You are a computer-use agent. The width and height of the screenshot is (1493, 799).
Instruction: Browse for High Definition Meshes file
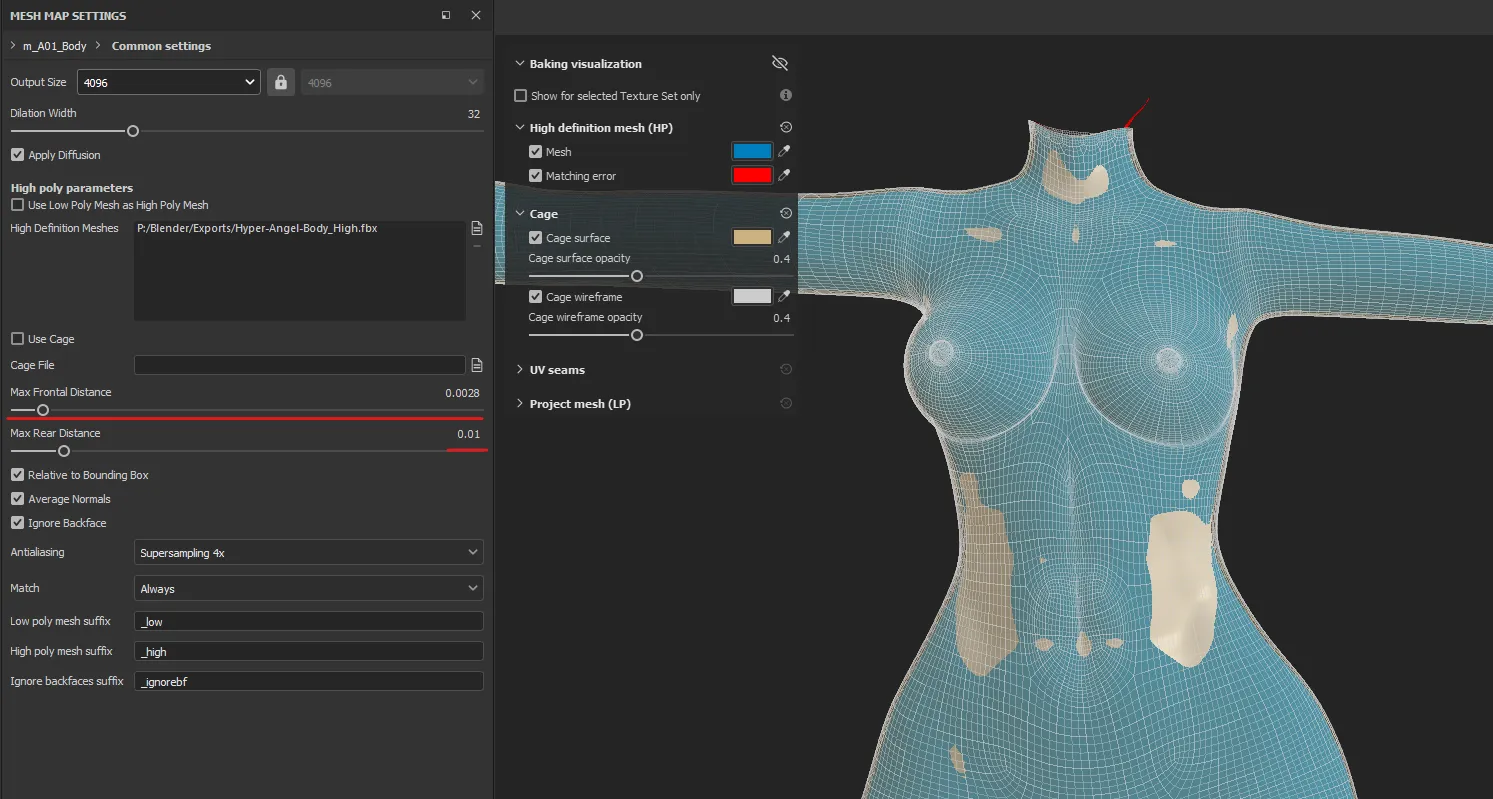click(477, 228)
